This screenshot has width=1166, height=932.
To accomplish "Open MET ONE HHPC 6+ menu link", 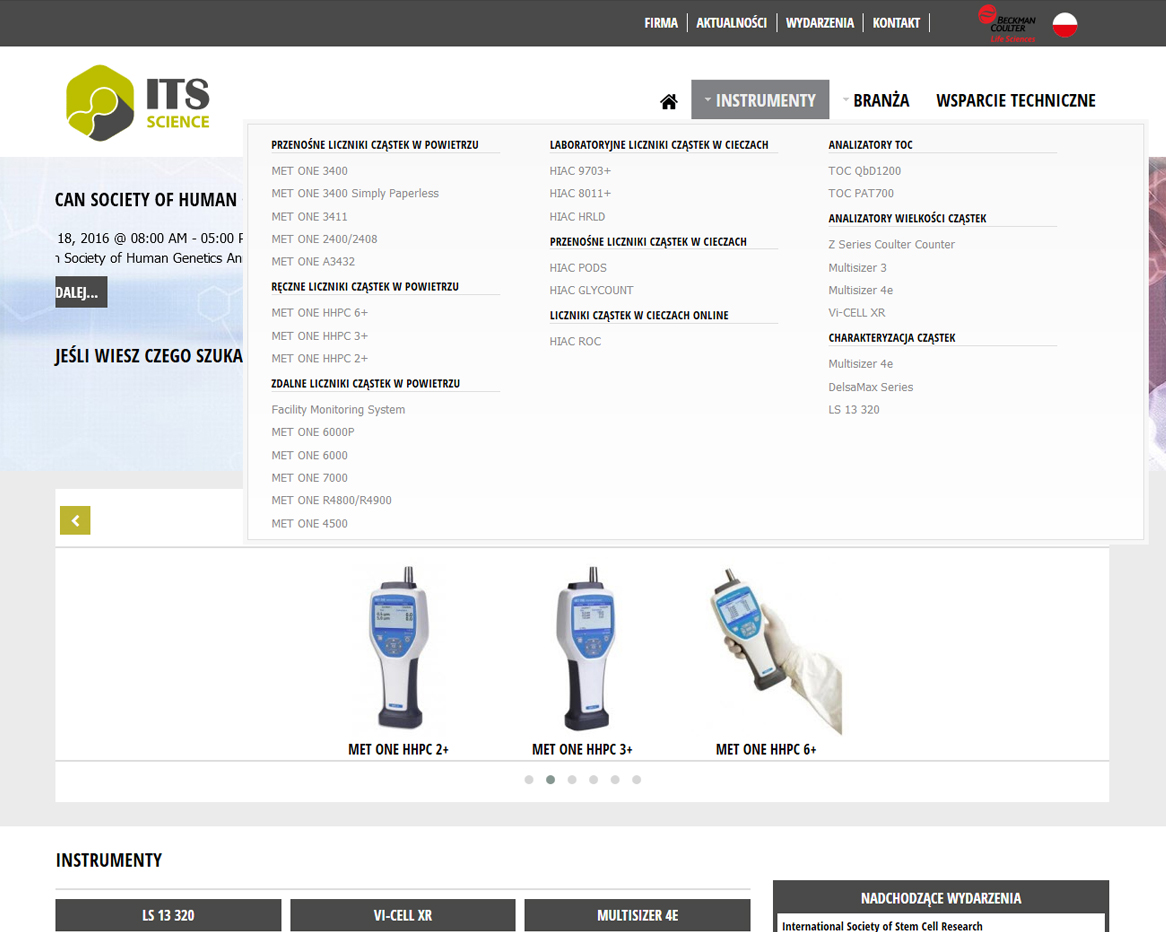I will (320, 313).
